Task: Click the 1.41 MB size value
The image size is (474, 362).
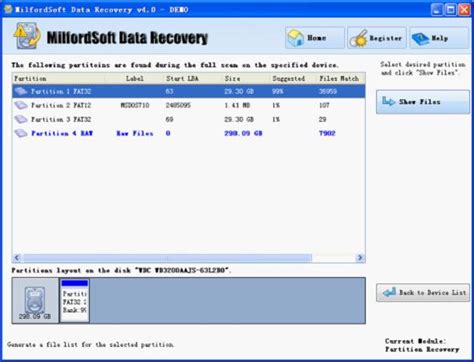Action: 237,105
